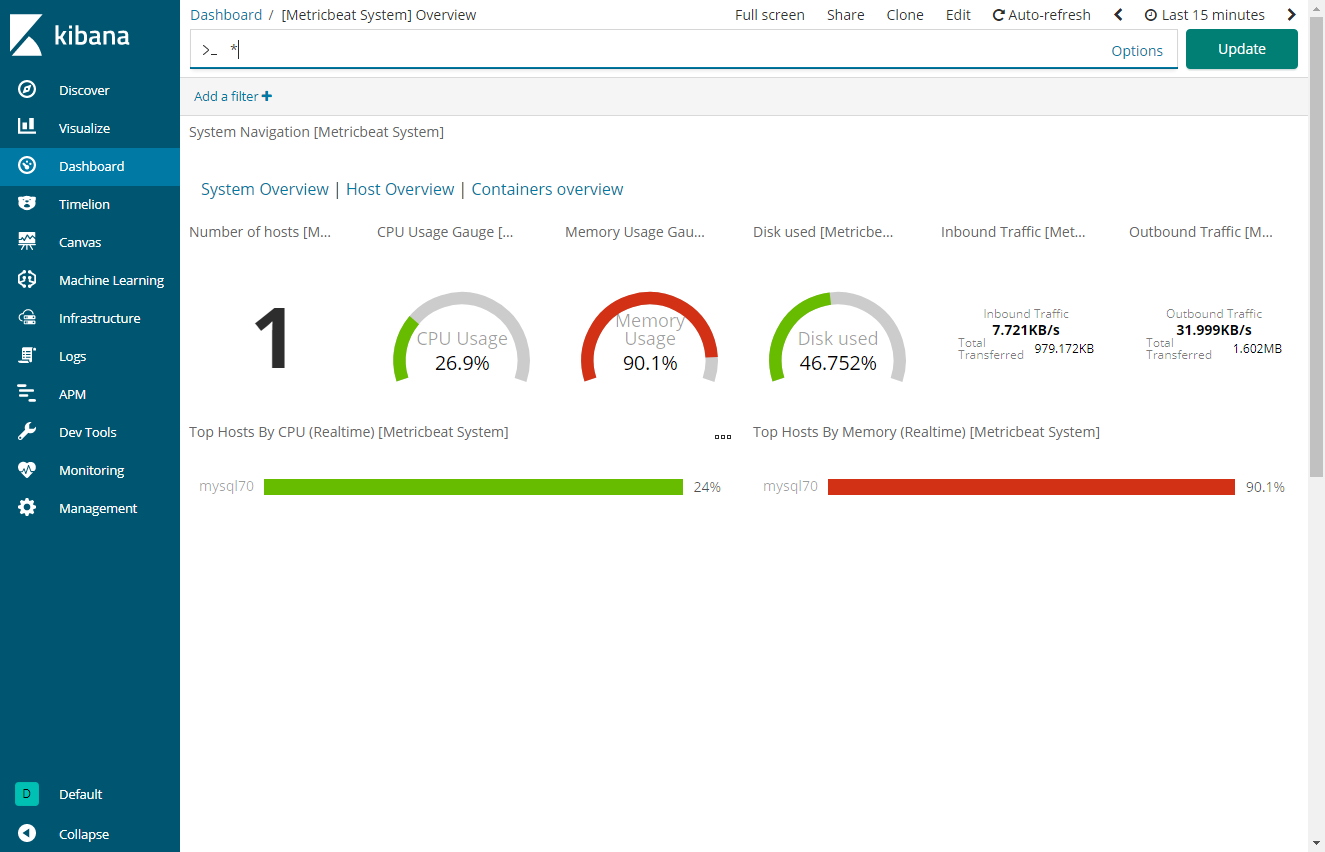The height and width of the screenshot is (852, 1325).
Task: Click Full screen in the top bar
Action: (770, 15)
